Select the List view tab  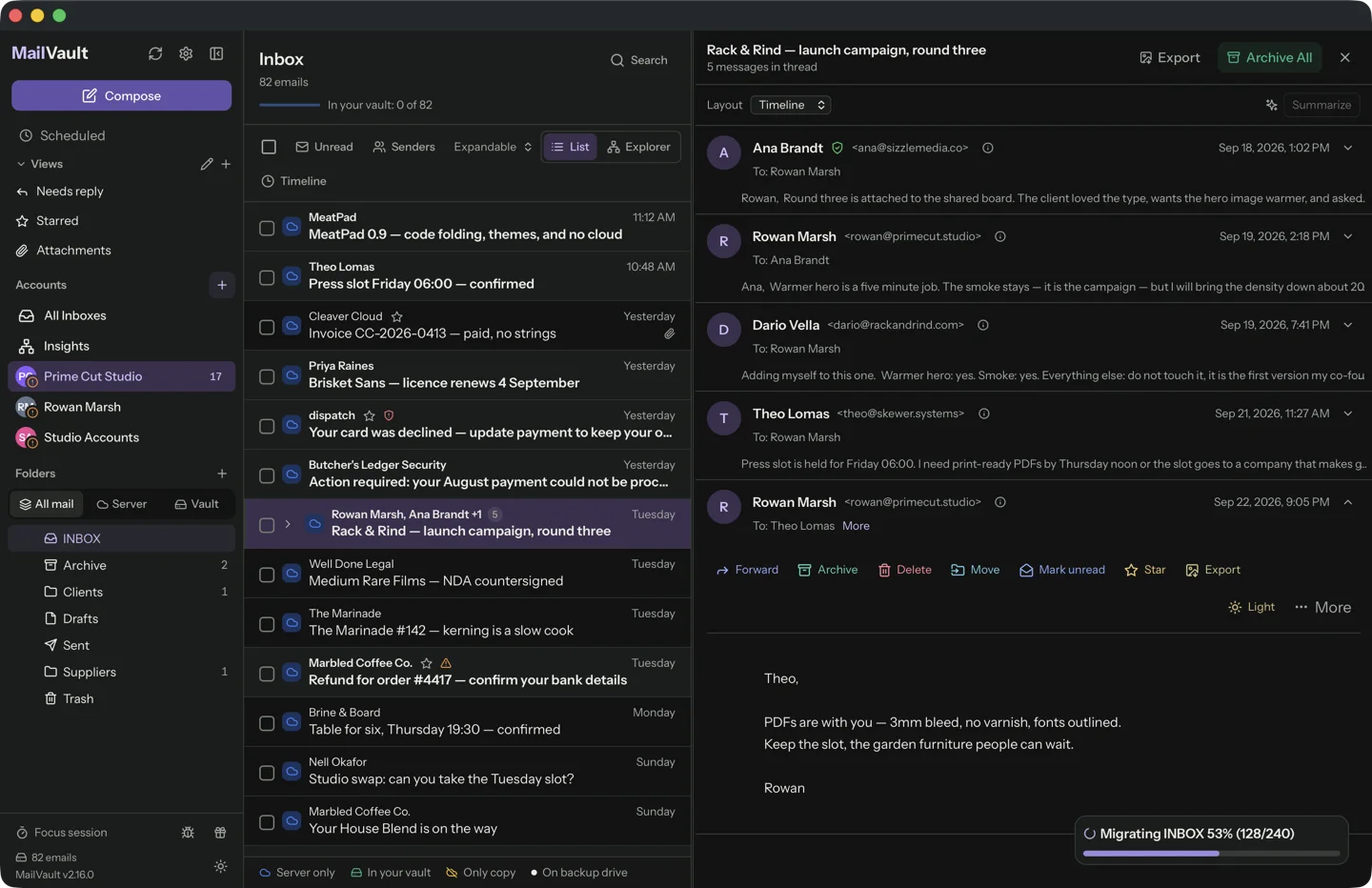pyautogui.click(x=570, y=147)
